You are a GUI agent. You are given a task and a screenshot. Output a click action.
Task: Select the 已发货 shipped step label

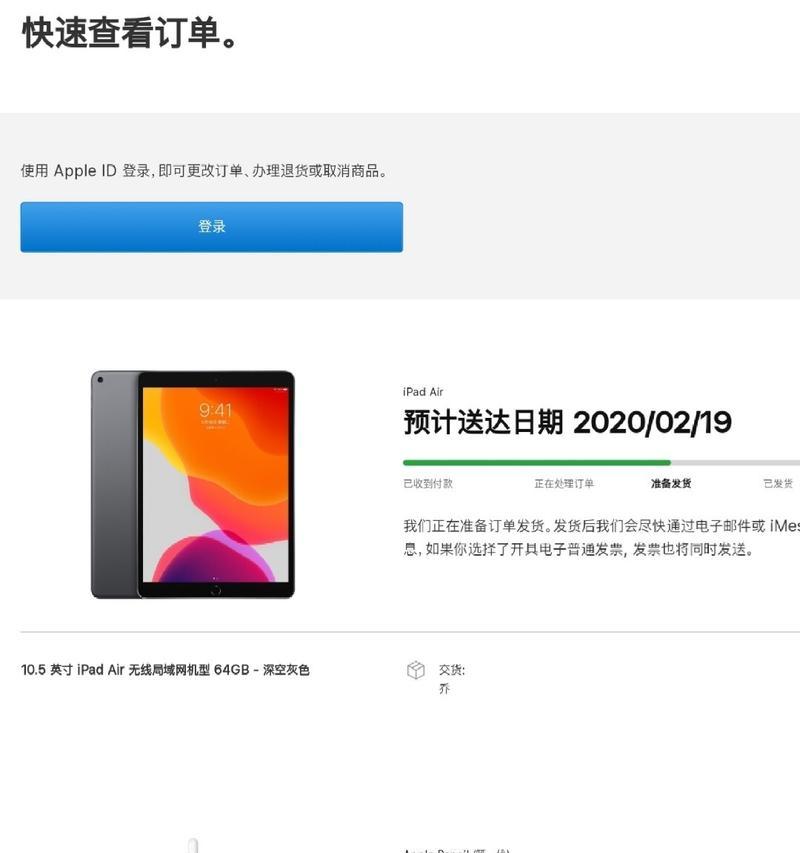[x=778, y=483]
